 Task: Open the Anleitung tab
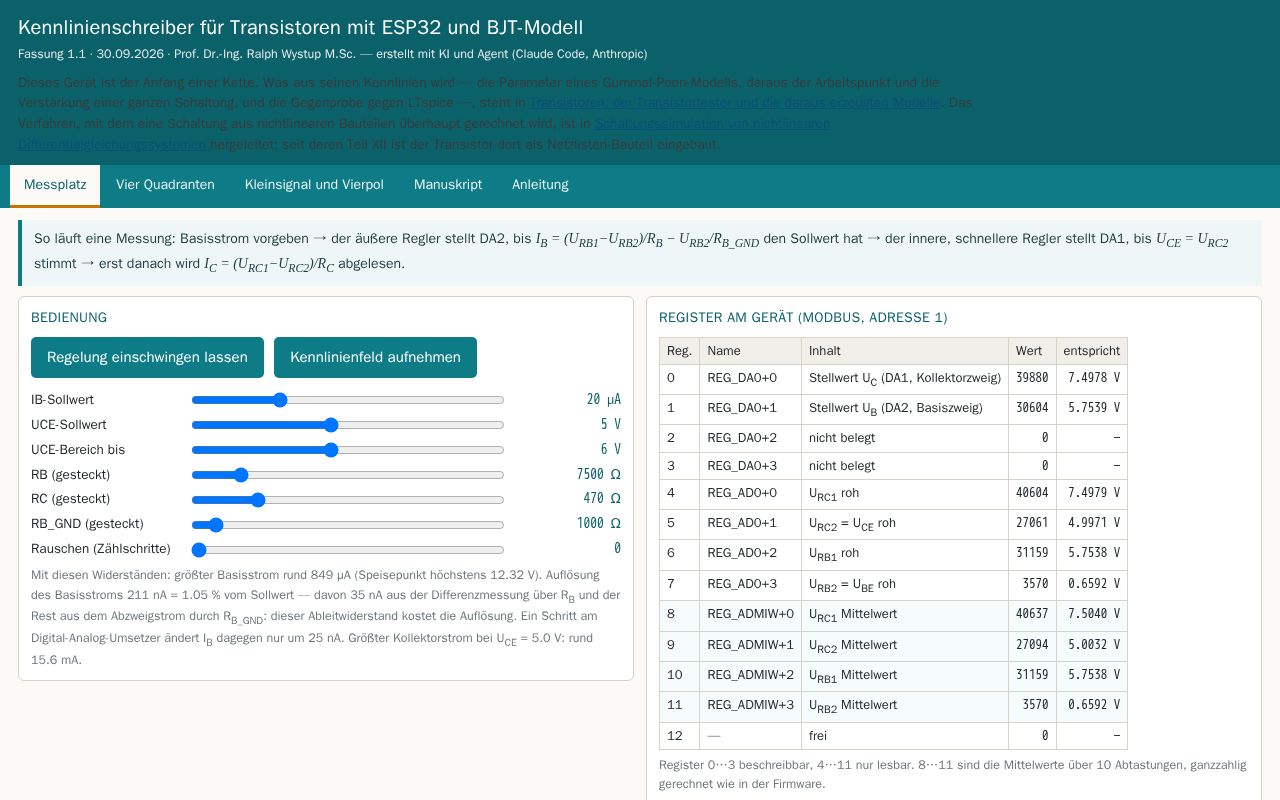(x=540, y=185)
